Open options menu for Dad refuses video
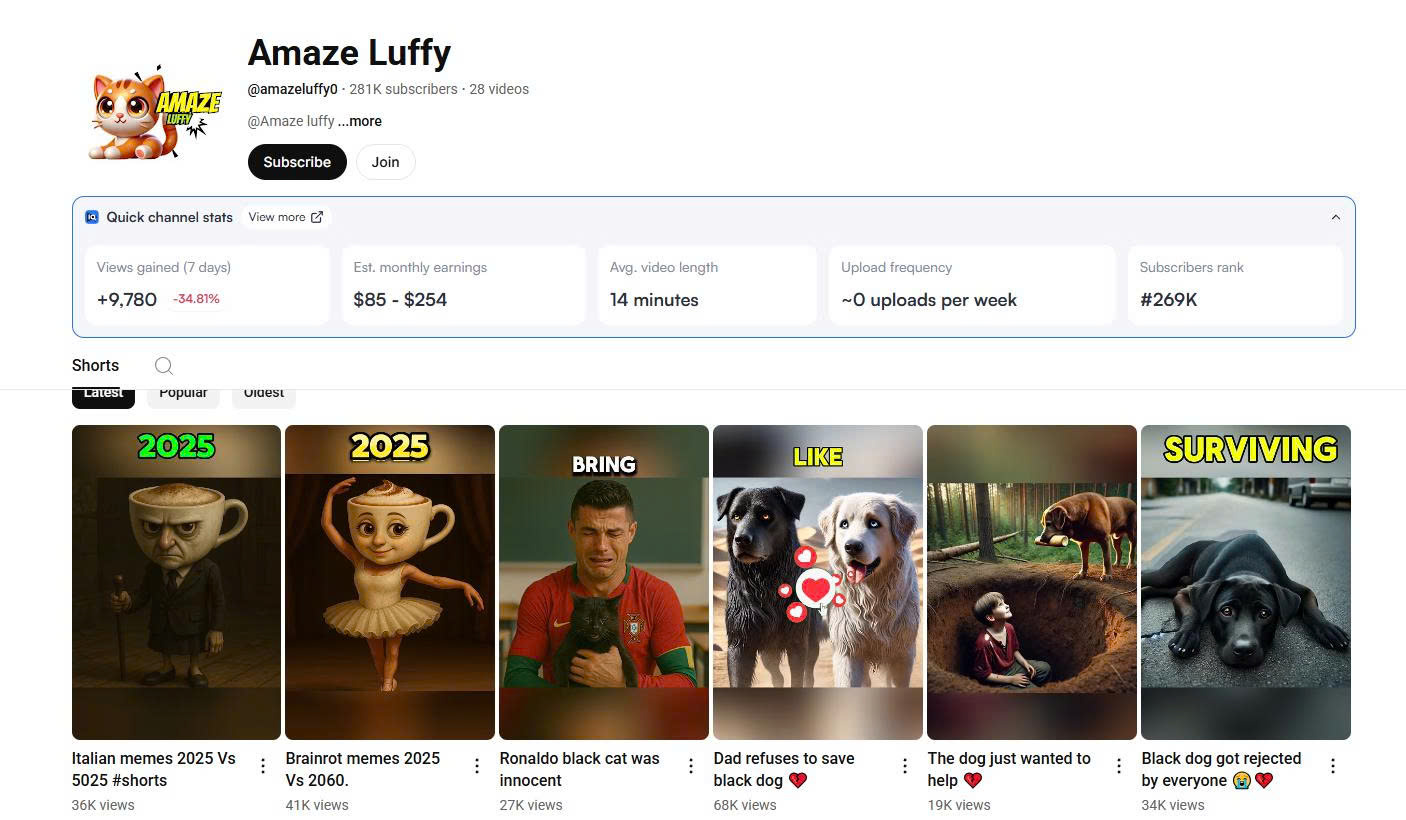 905,766
